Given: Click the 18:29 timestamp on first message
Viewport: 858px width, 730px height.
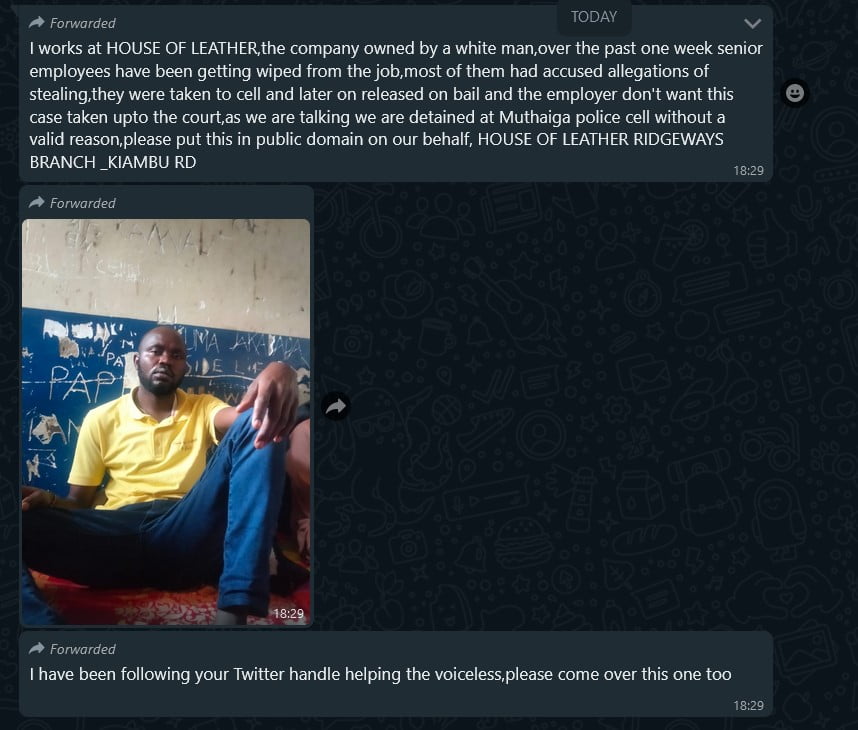Looking at the screenshot, I should (748, 170).
